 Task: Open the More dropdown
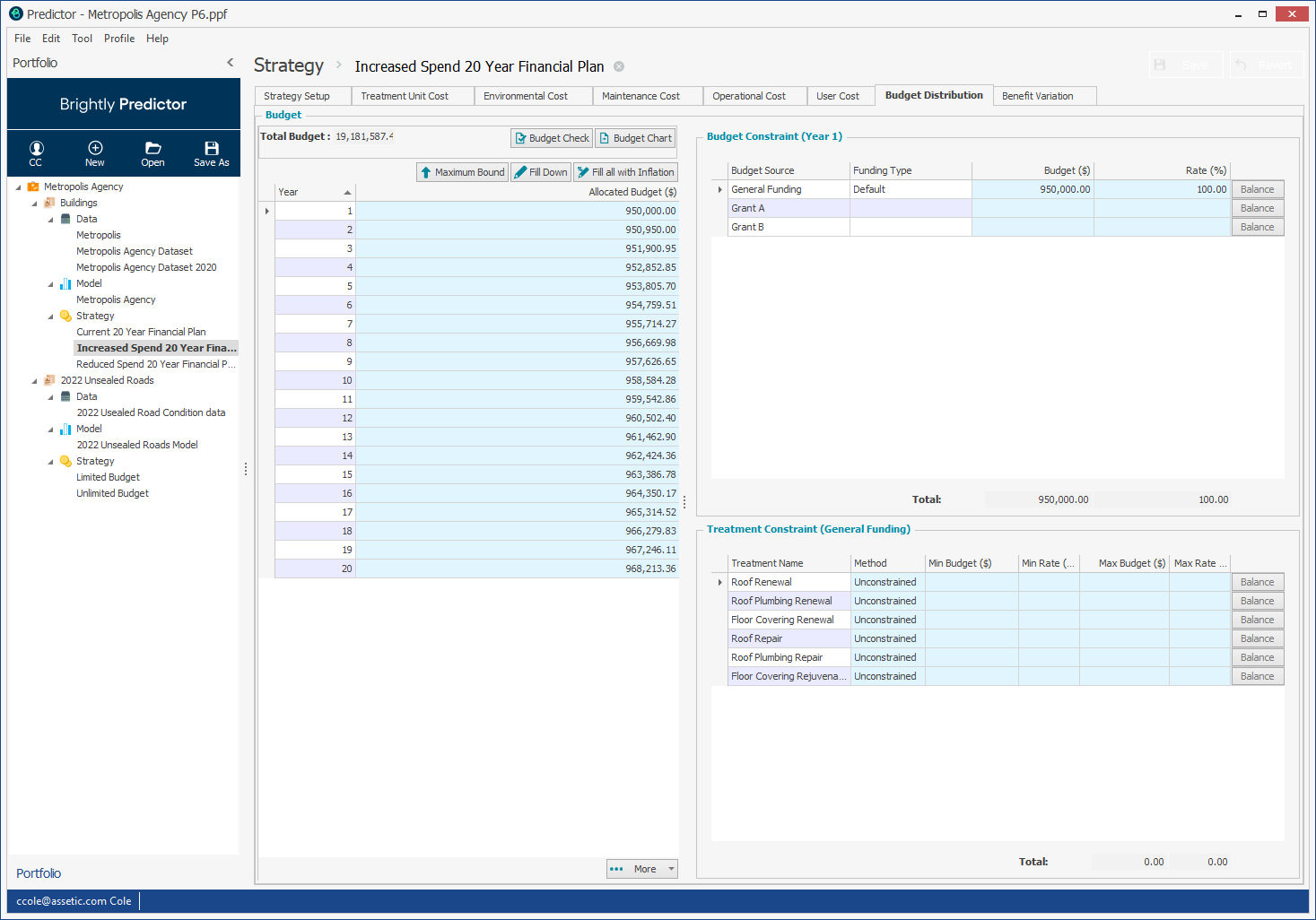642,869
